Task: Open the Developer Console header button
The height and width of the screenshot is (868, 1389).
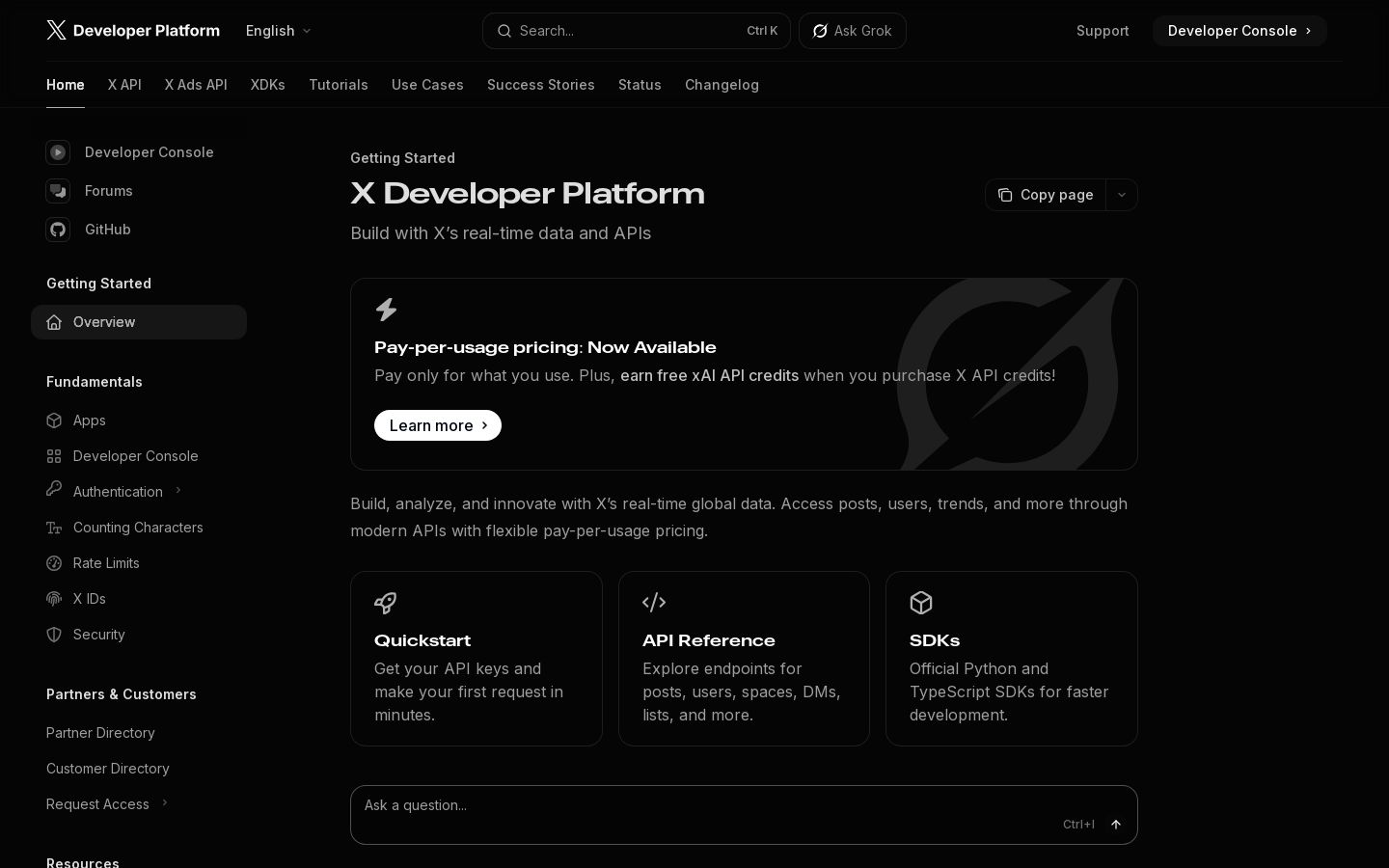Action: [x=1239, y=31]
